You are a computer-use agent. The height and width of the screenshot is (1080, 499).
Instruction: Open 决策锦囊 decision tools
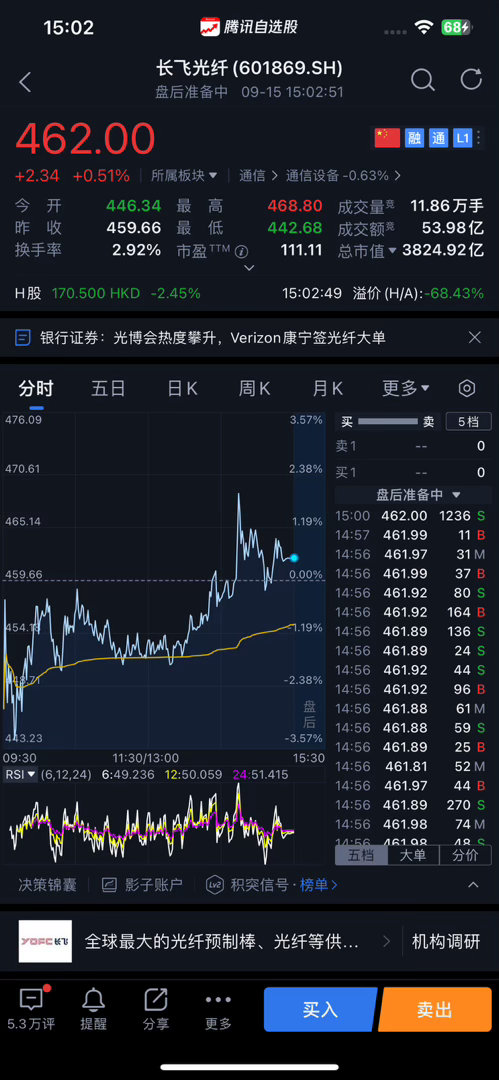(47, 885)
